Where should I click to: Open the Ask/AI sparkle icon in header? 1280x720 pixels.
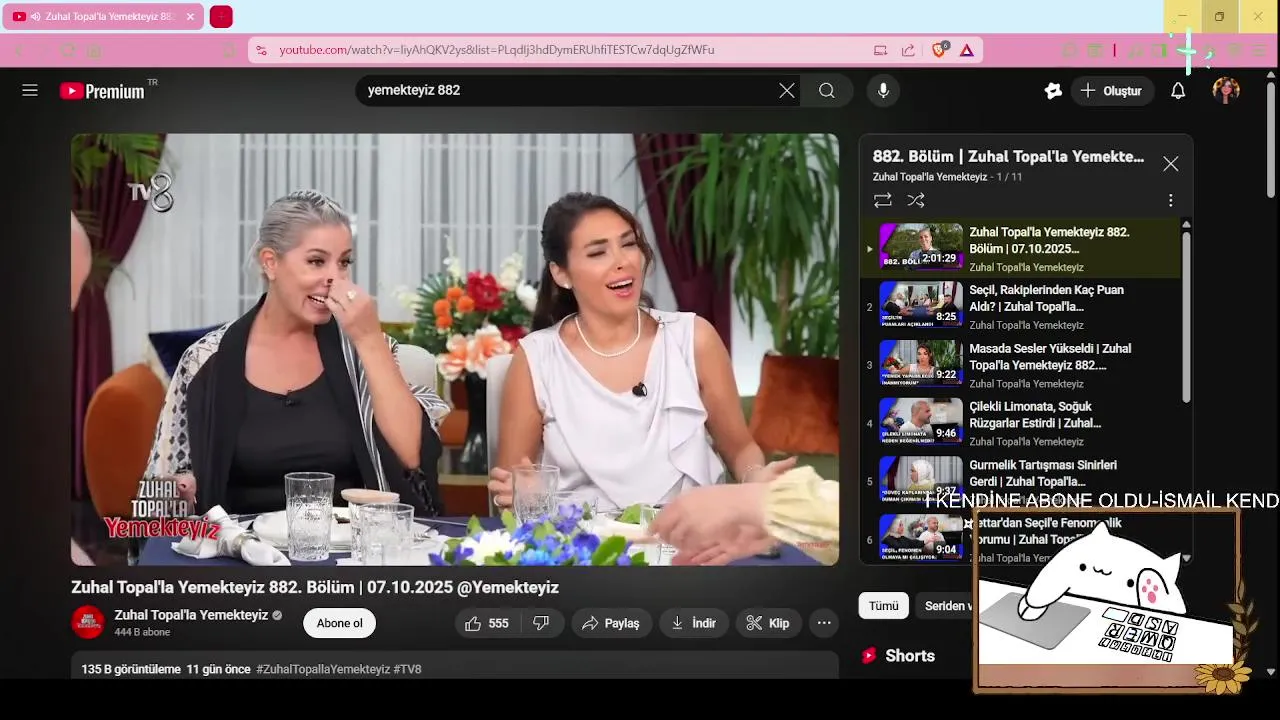(1053, 91)
